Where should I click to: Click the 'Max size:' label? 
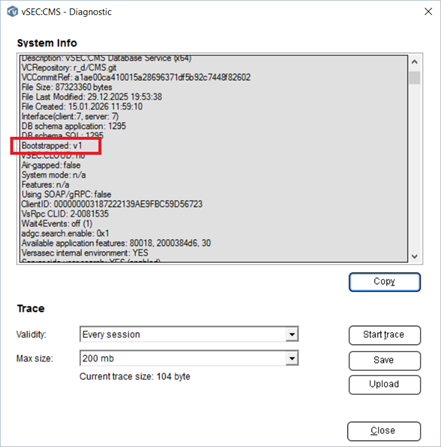click(x=35, y=359)
